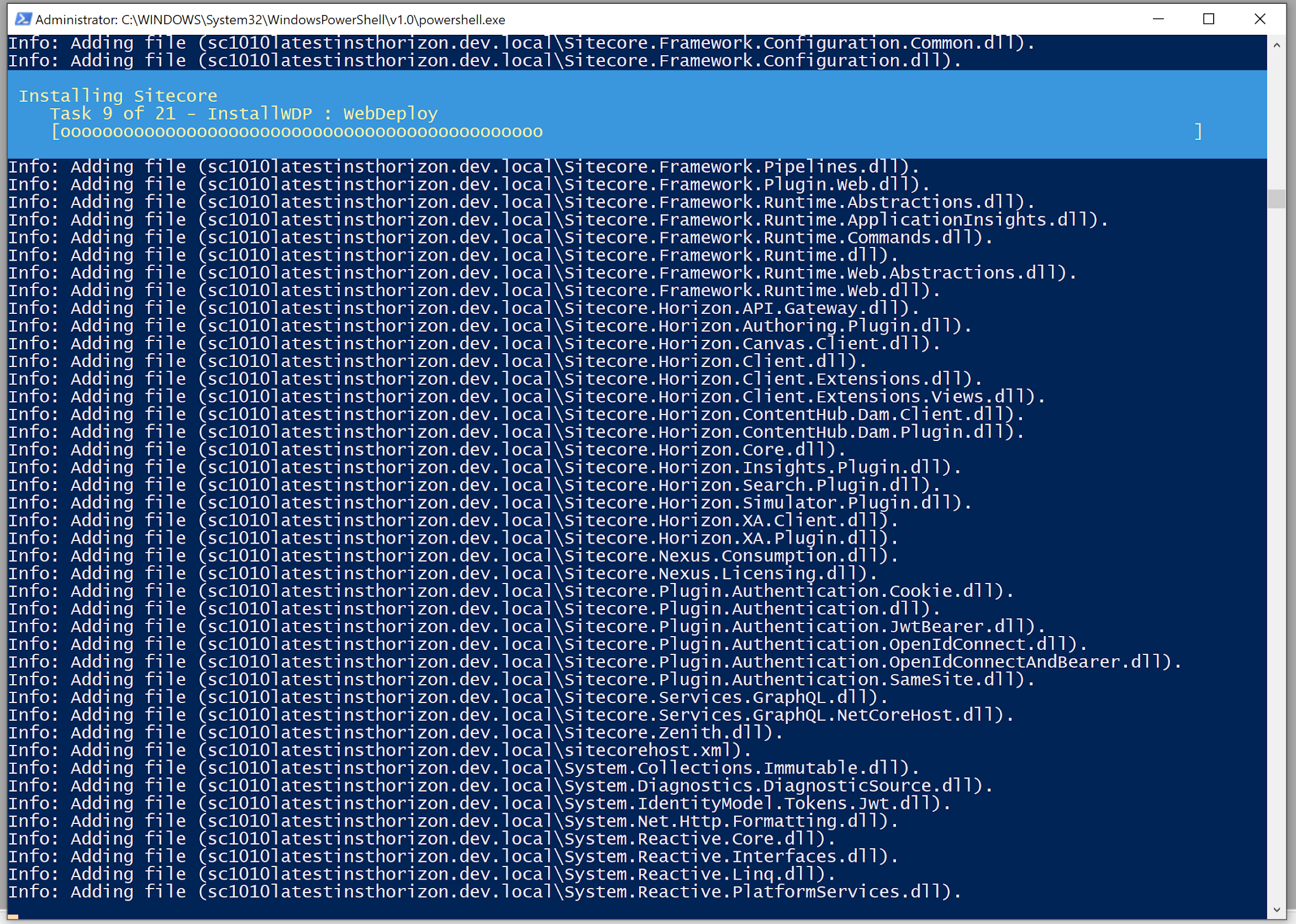This screenshot has width=1296, height=924.
Task: Click the PowerShell icon in title bar
Action: (23, 19)
